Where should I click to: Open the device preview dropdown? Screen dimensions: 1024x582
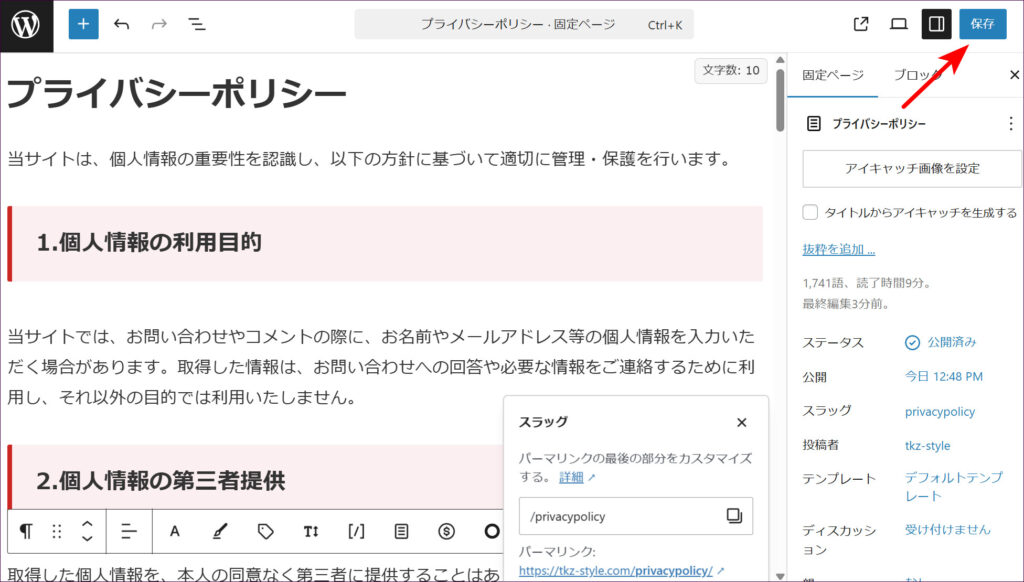tap(899, 24)
